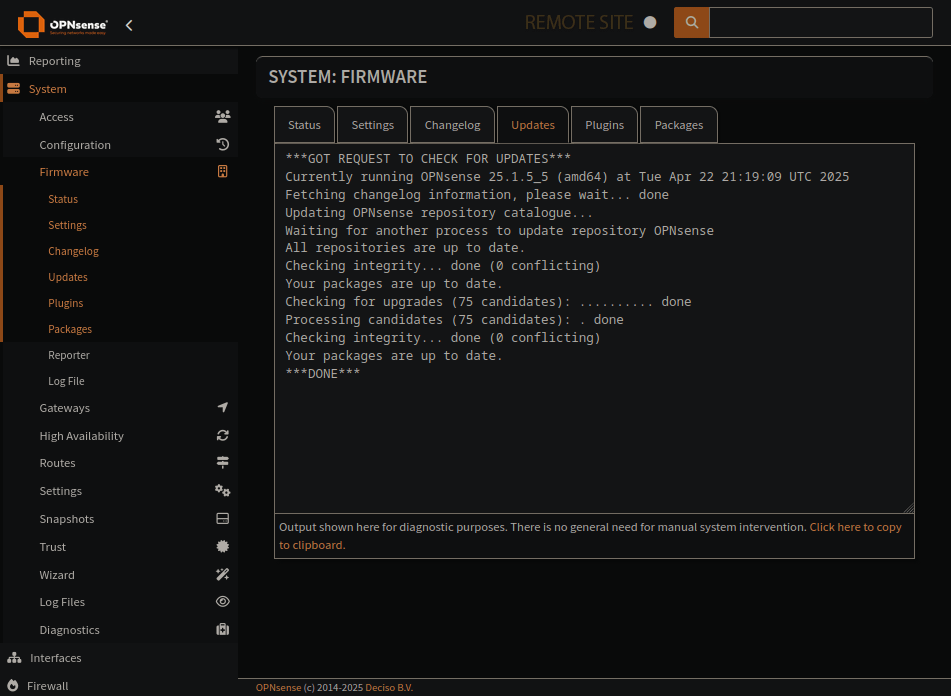This screenshot has width=951, height=696.
Task: Collapse the sidebar with the chevron arrow
Action: coord(129,25)
